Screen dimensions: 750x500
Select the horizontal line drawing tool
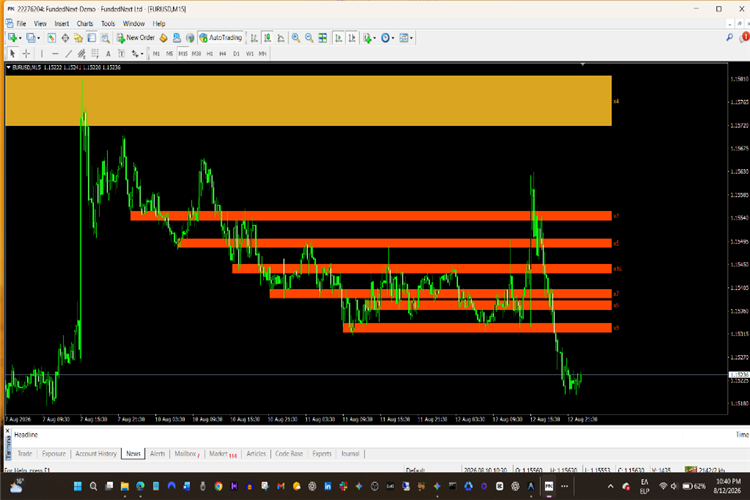tap(55, 54)
